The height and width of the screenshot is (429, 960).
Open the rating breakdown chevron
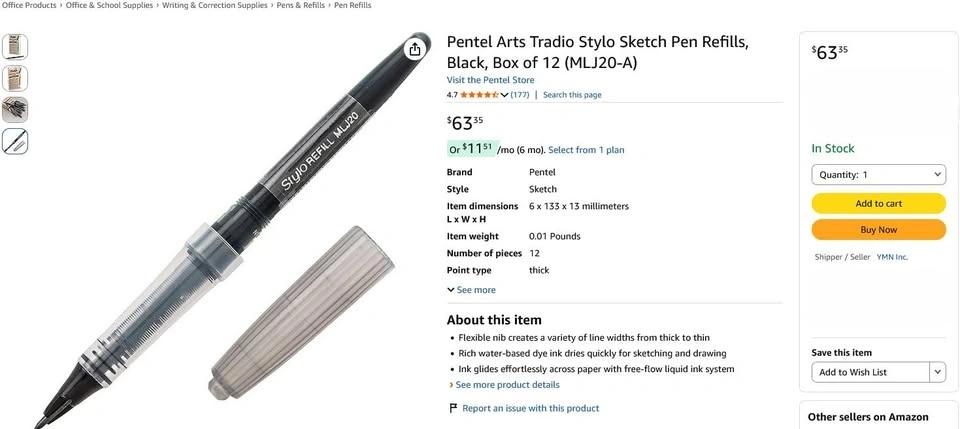click(x=504, y=95)
